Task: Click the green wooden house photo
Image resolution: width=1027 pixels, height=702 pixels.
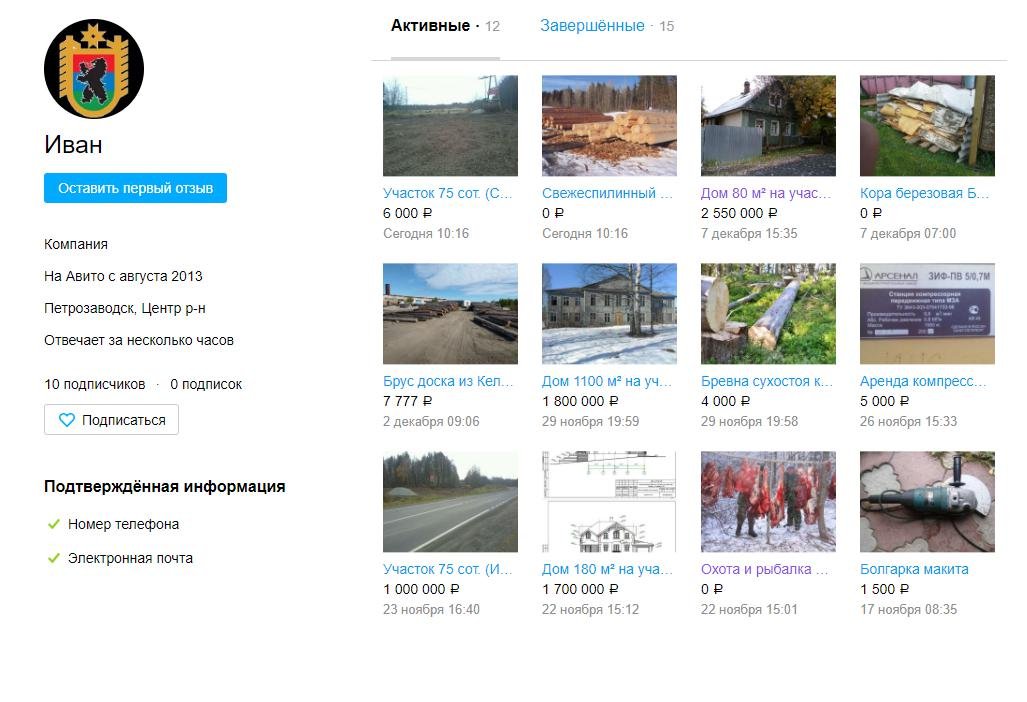Action: tap(768, 125)
